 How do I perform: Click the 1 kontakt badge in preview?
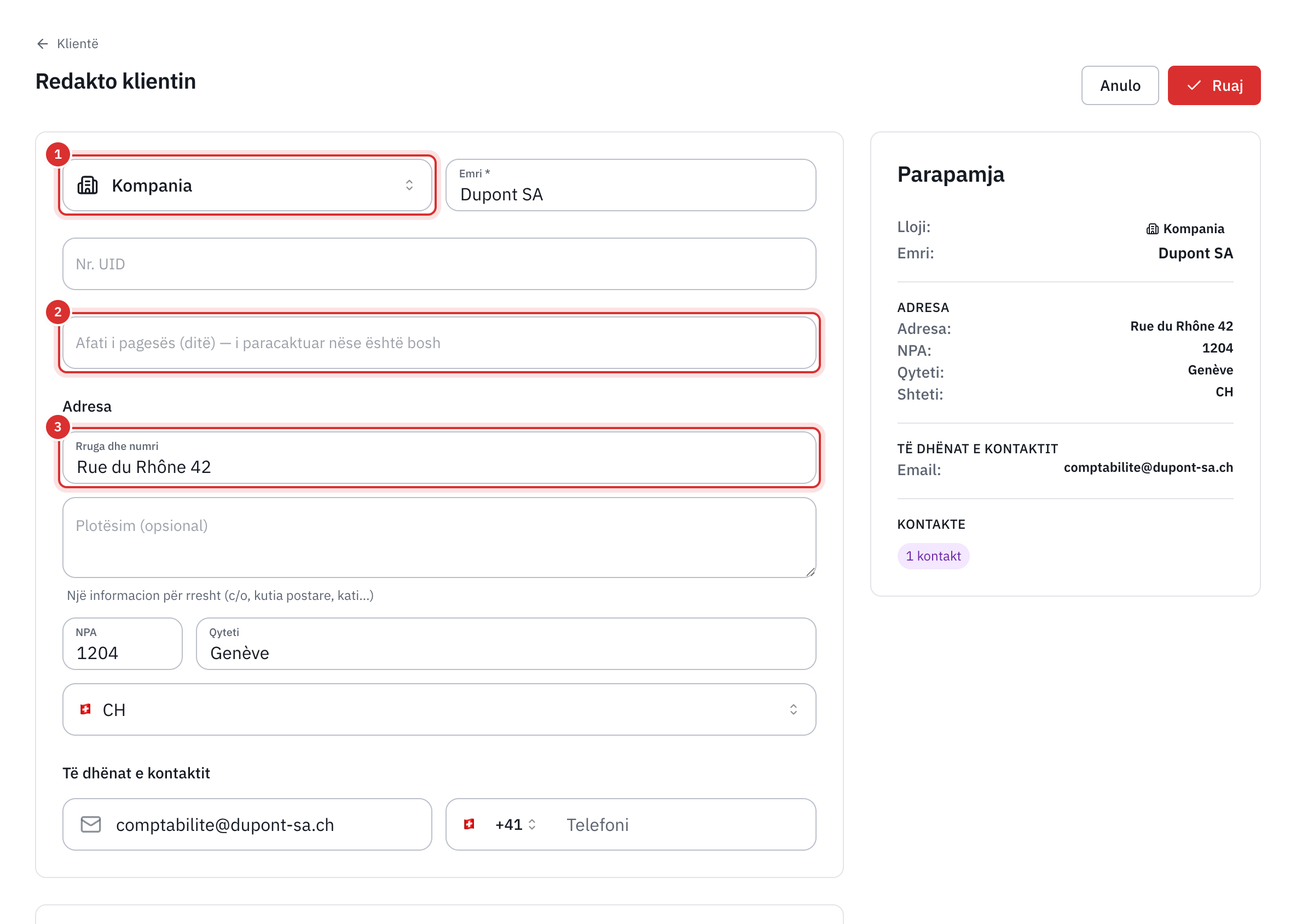click(x=933, y=556)
